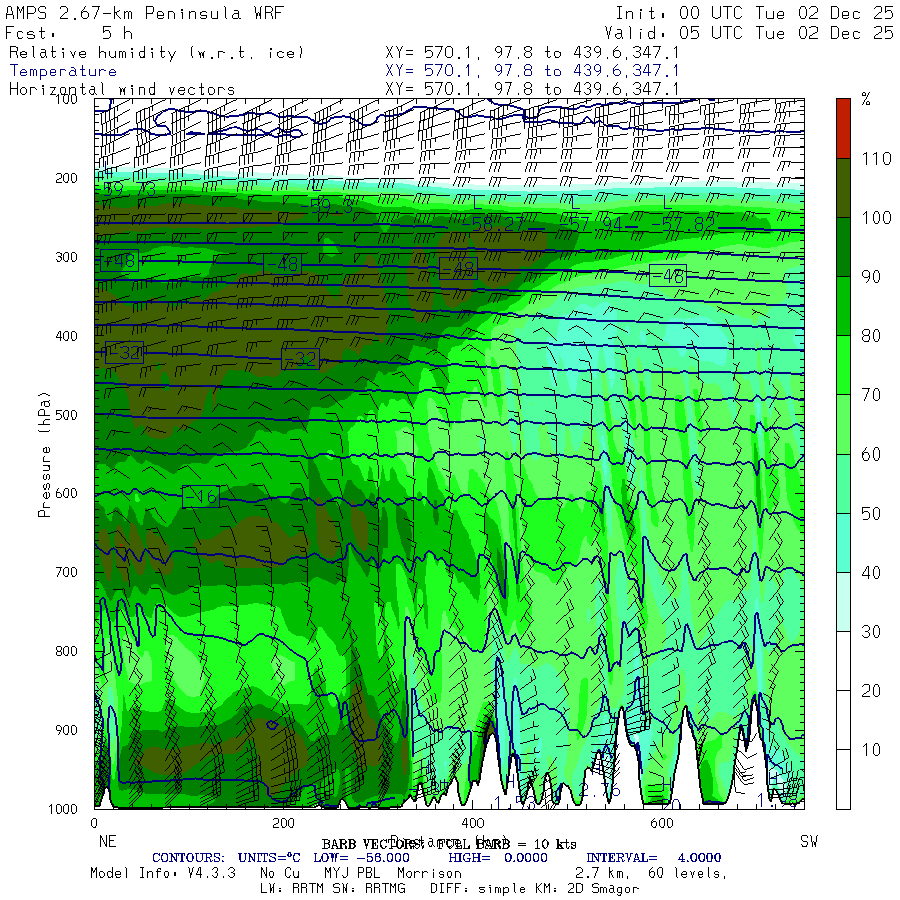Click the 0 tick label on the distance axis
Screen dimensions: 900x900
(x=94, y=823)
